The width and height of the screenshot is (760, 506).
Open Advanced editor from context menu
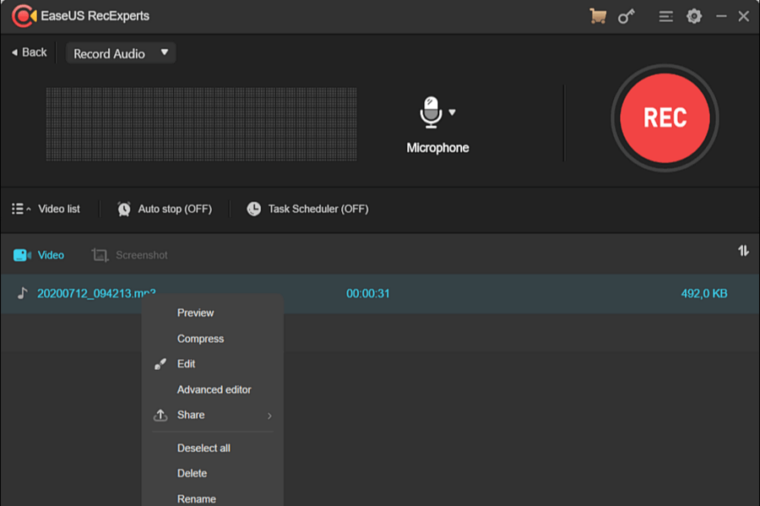tap(213, 390)
